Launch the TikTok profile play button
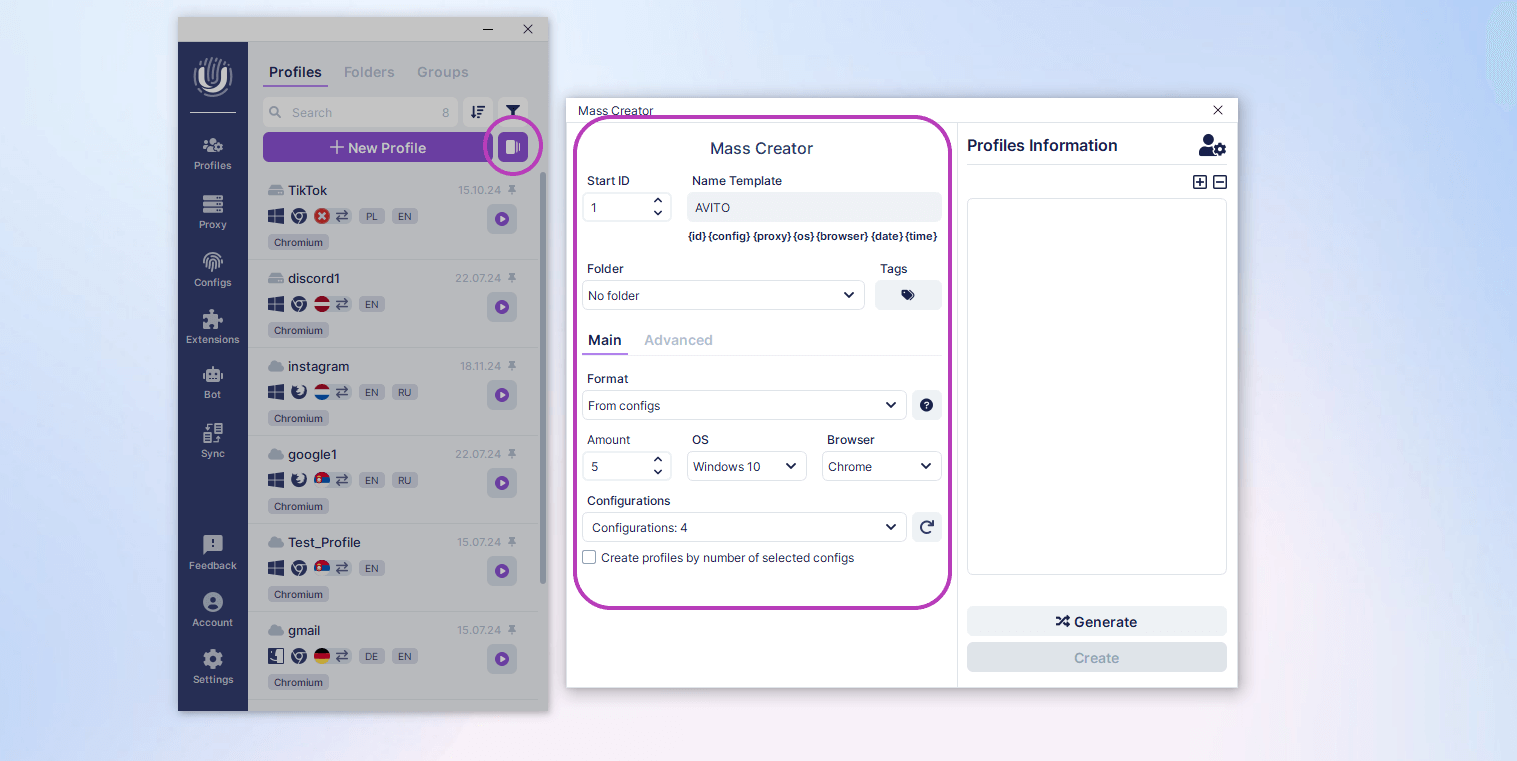This screenshot has width=1517, height=761. point(502,219)
